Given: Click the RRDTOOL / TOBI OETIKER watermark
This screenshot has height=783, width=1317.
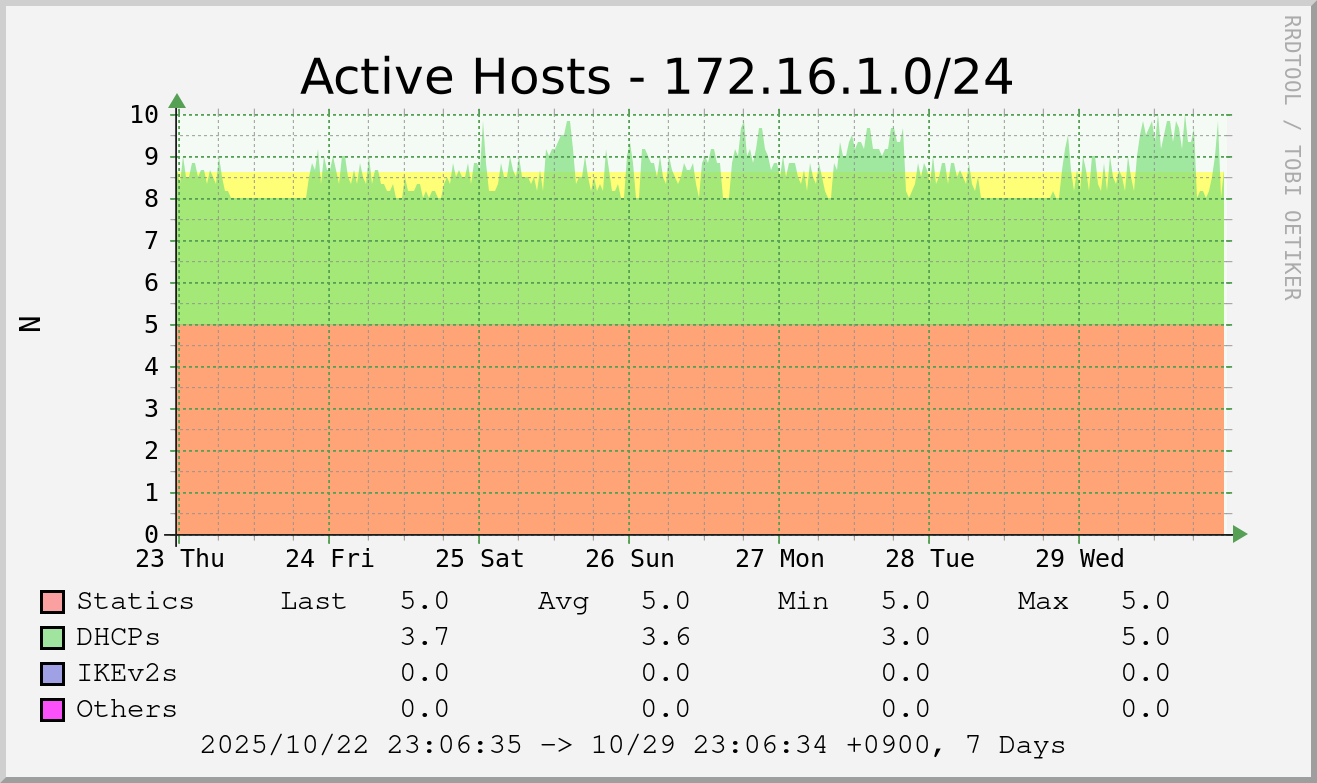Looking at the screenshot, I should click(1291, 157).
